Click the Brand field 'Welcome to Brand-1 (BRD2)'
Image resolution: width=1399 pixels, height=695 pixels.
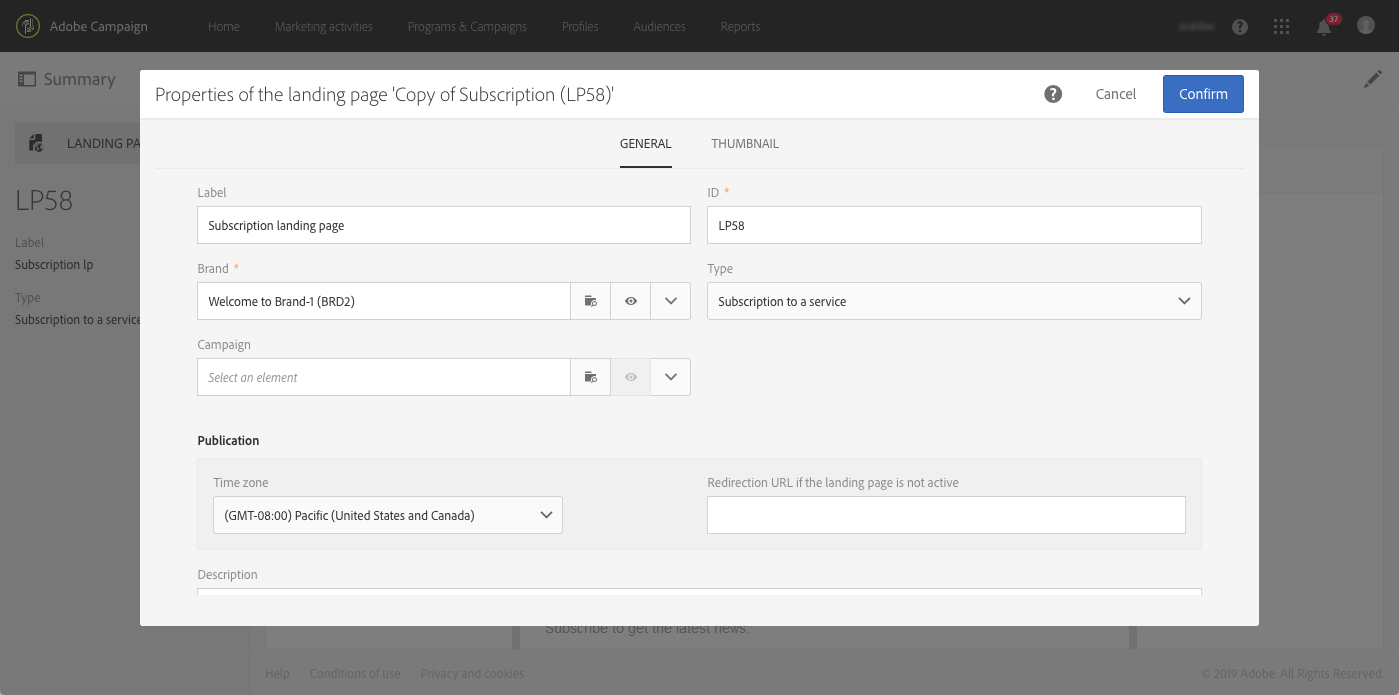tap(384, 301)
